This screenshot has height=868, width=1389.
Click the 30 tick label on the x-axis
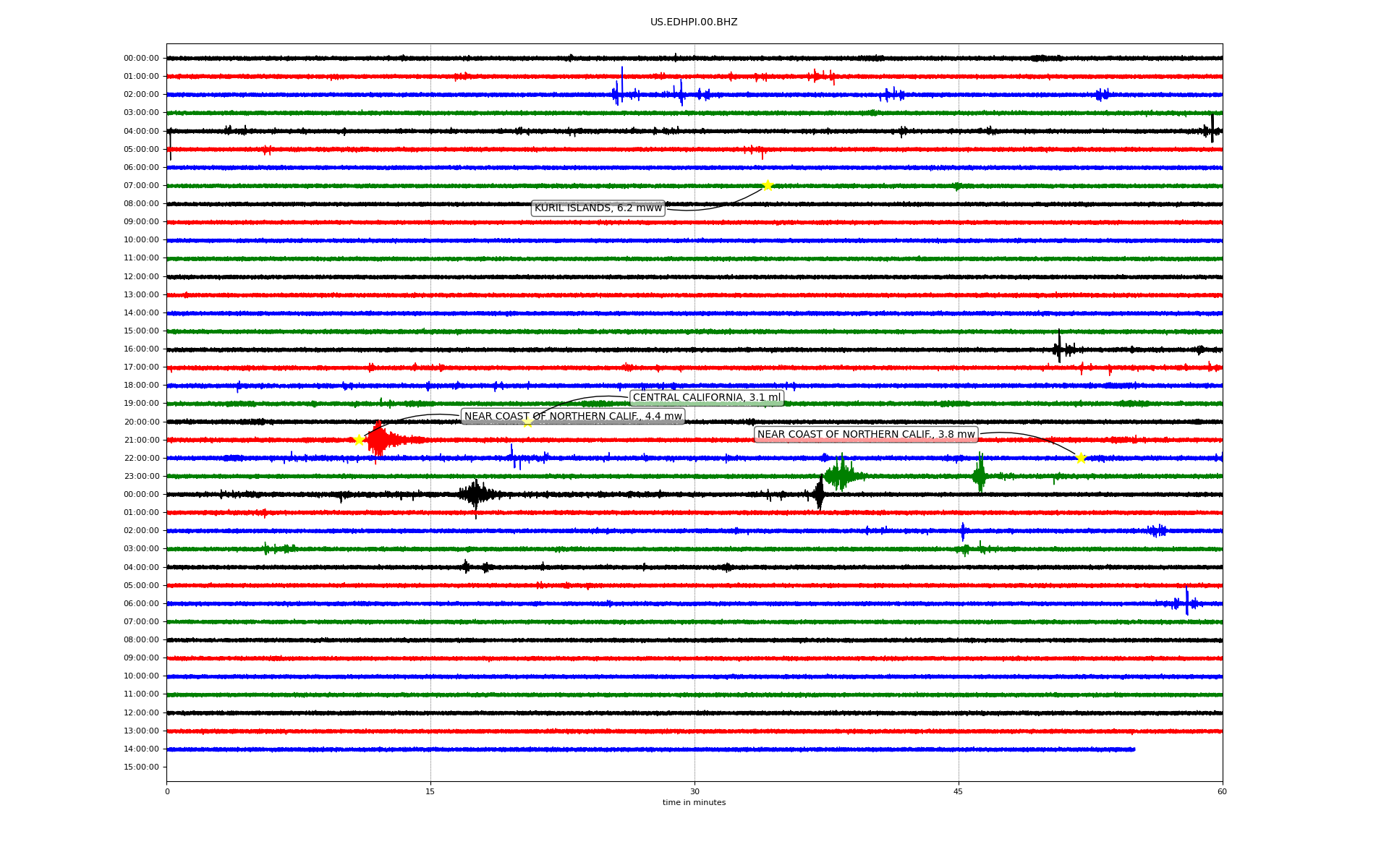(694, 791)
